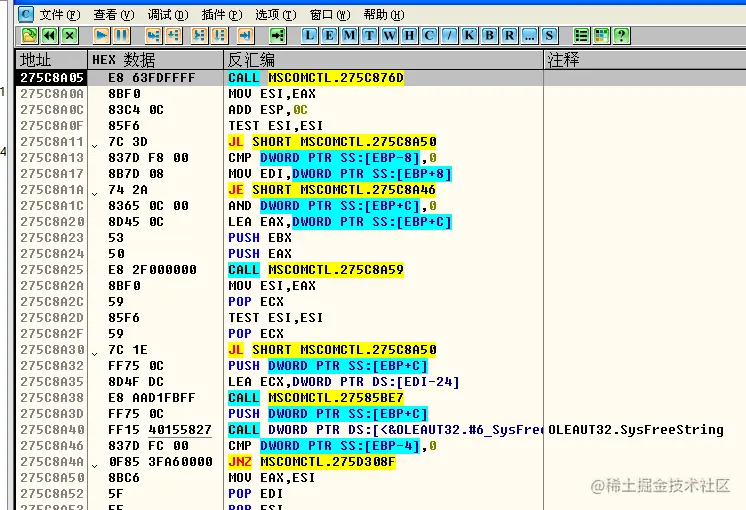Screen dimensions: 746x510
Task: Show executable modules with the E button
Action: [x=329, y=36]
